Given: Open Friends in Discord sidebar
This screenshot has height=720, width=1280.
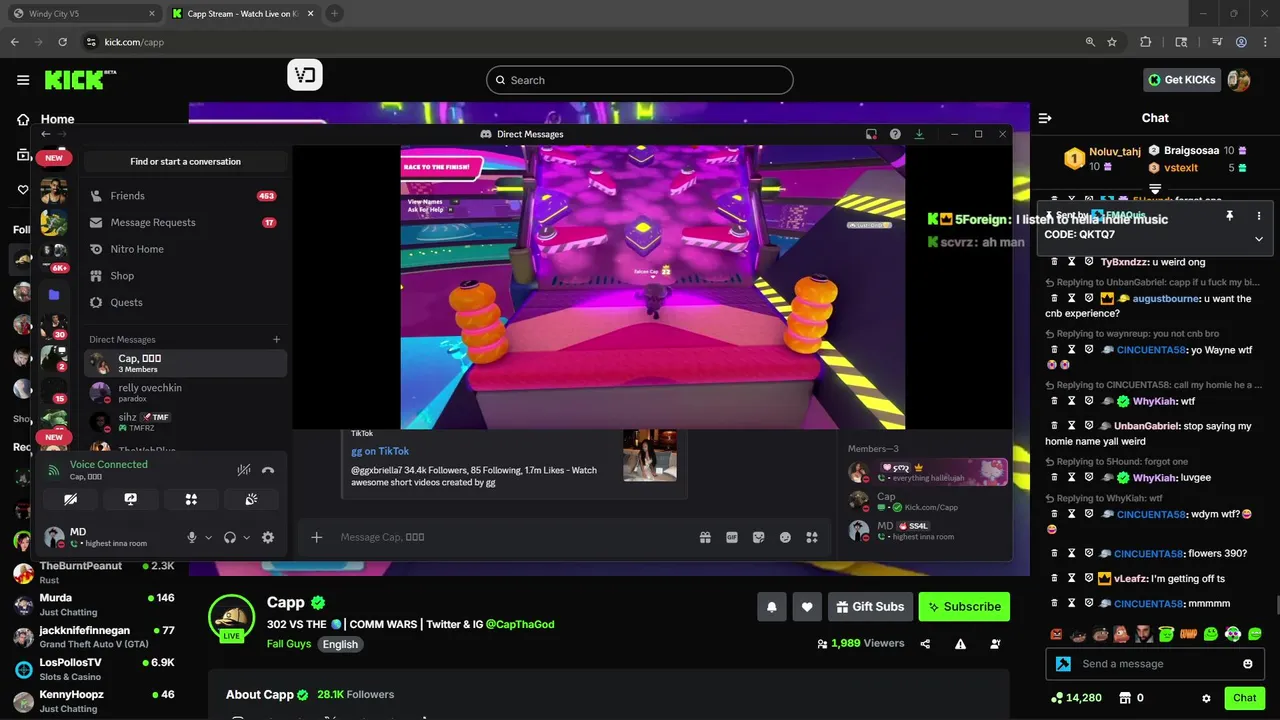Looking at the screenshot, I should click(185, 196).
